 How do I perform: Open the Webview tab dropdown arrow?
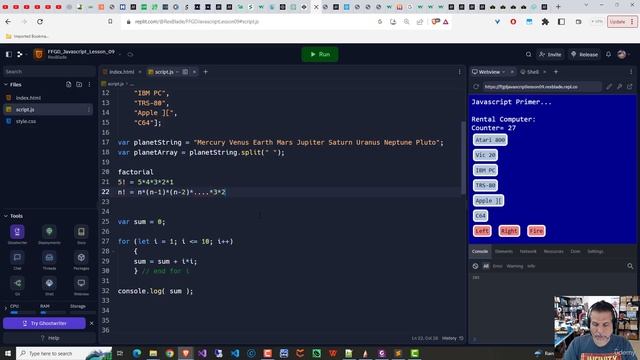pyautogui.click(x=504, y=72)
